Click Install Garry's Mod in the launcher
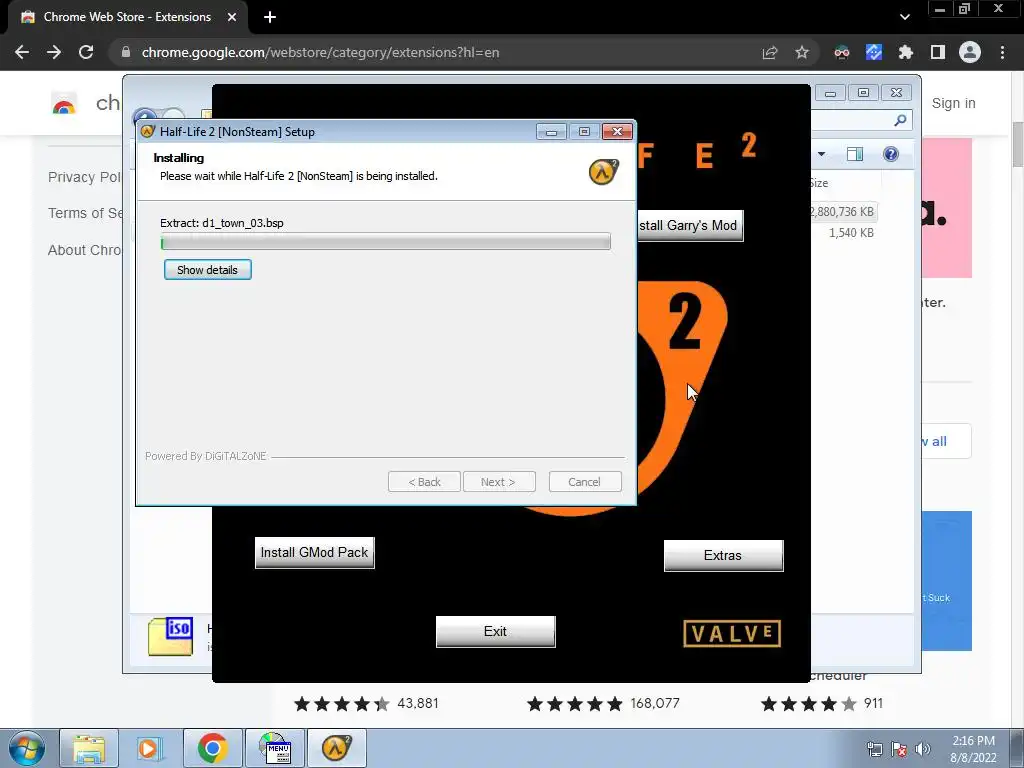 [x=690, y=226]
